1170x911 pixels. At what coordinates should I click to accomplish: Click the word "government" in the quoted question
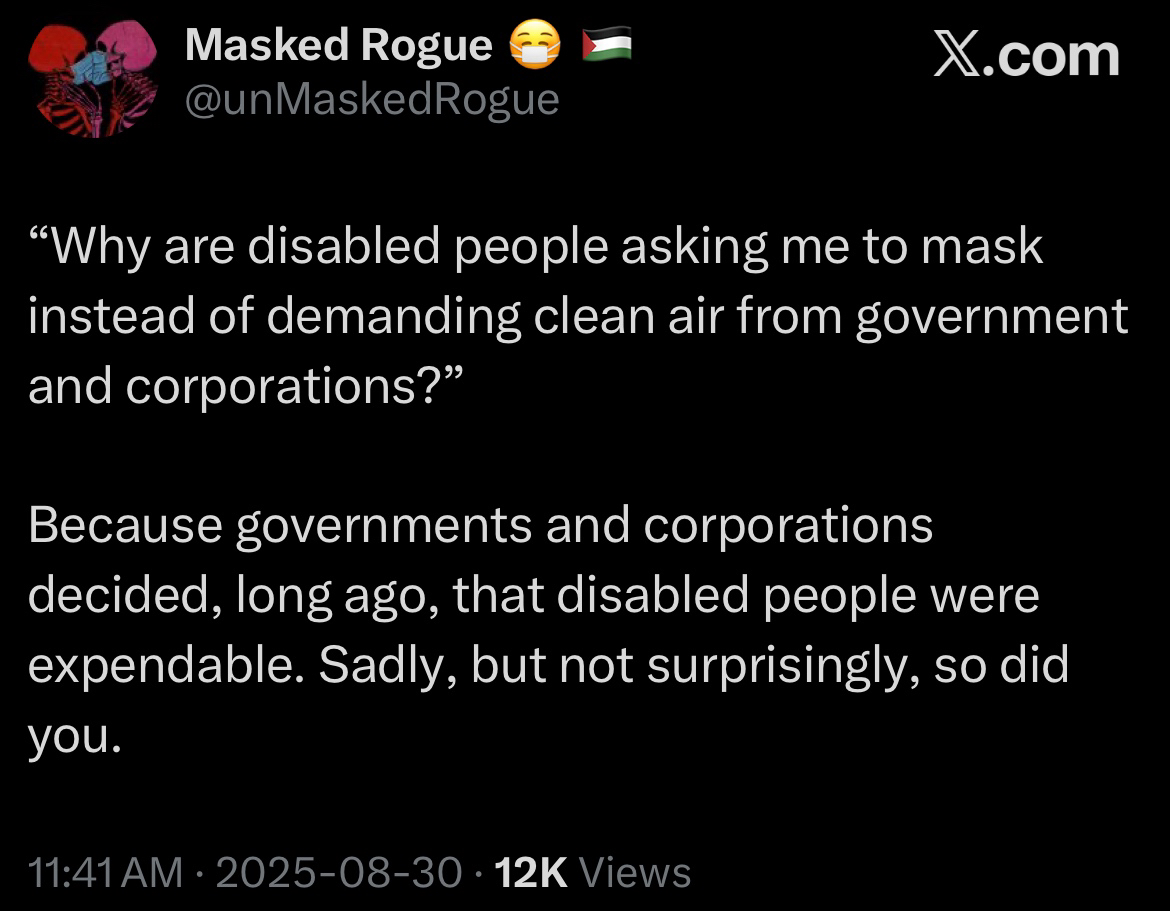[992, 318]
